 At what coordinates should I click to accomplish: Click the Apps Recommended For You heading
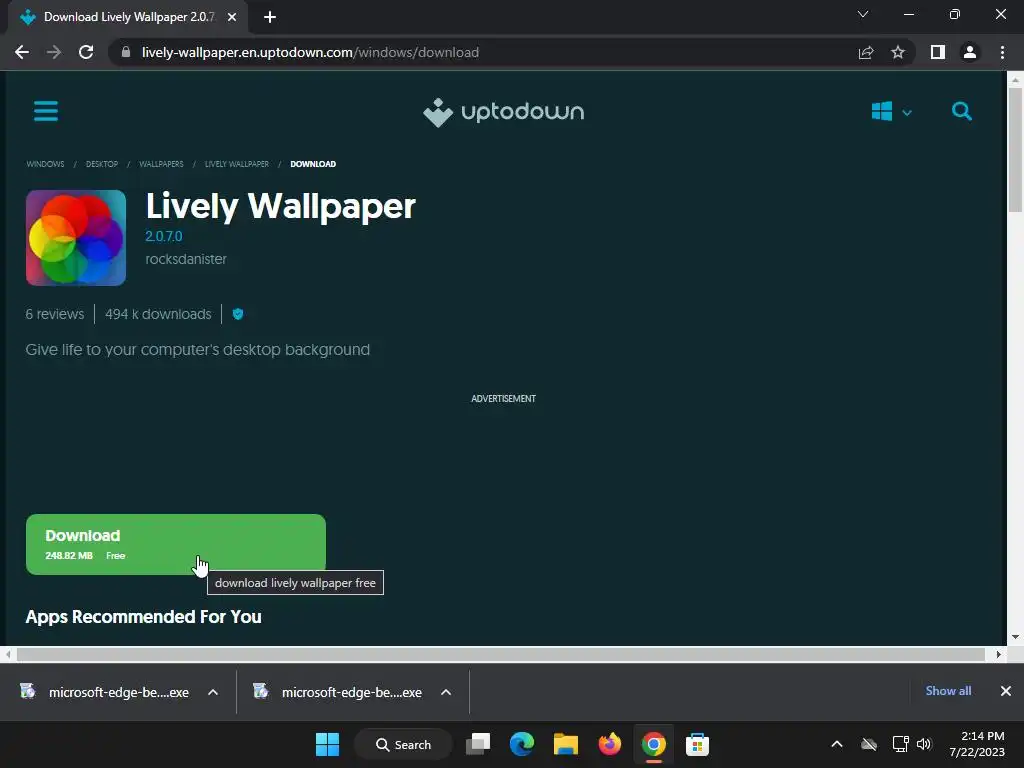[x=144, y=617]
